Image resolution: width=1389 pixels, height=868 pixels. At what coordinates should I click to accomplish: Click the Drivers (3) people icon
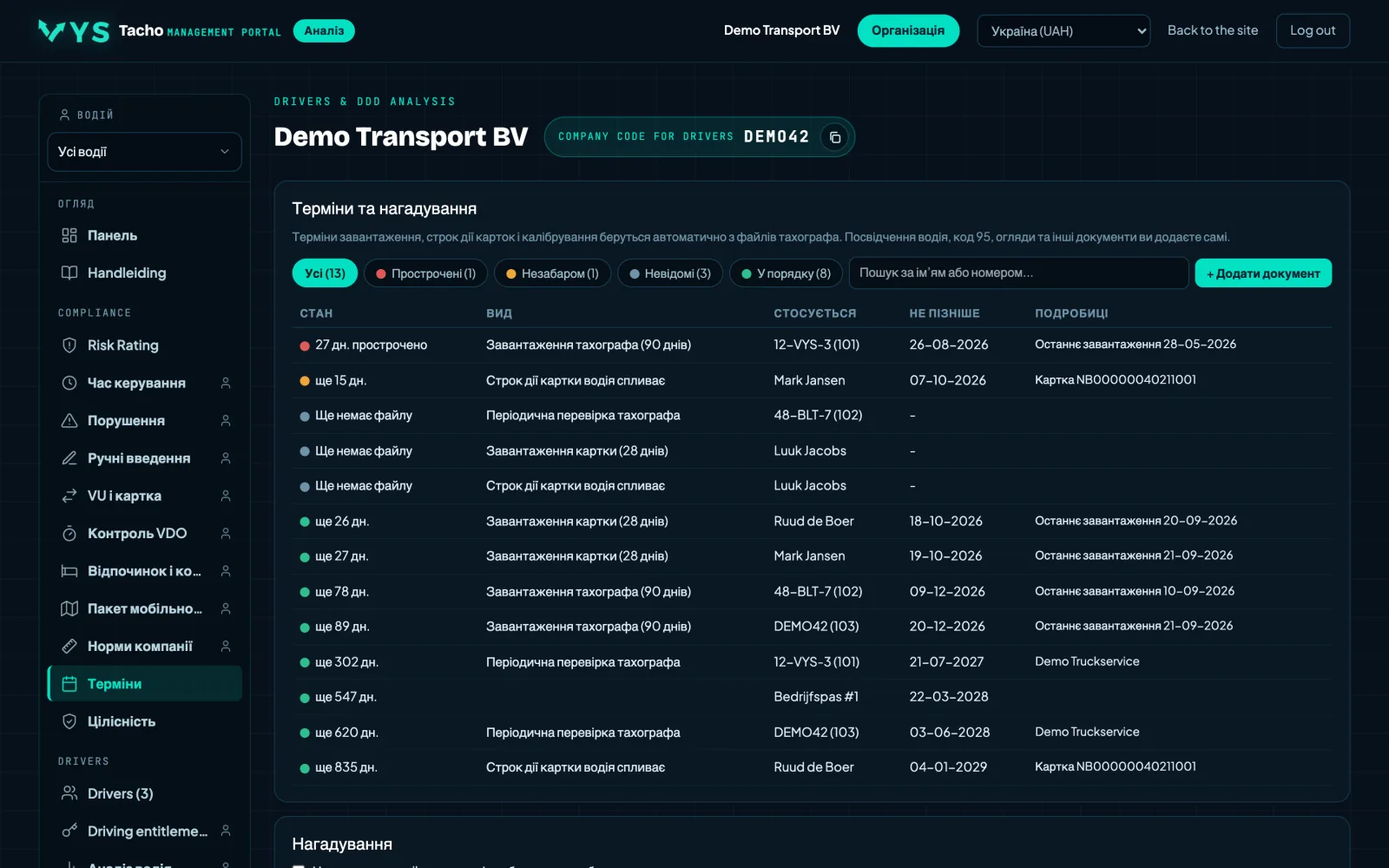pos(69,793)
